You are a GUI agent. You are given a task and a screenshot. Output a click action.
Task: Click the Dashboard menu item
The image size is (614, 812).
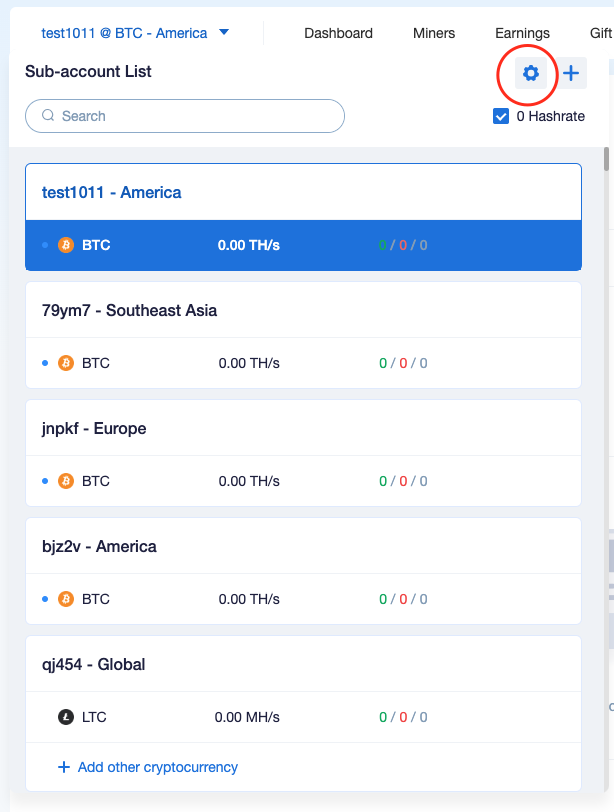338,33
